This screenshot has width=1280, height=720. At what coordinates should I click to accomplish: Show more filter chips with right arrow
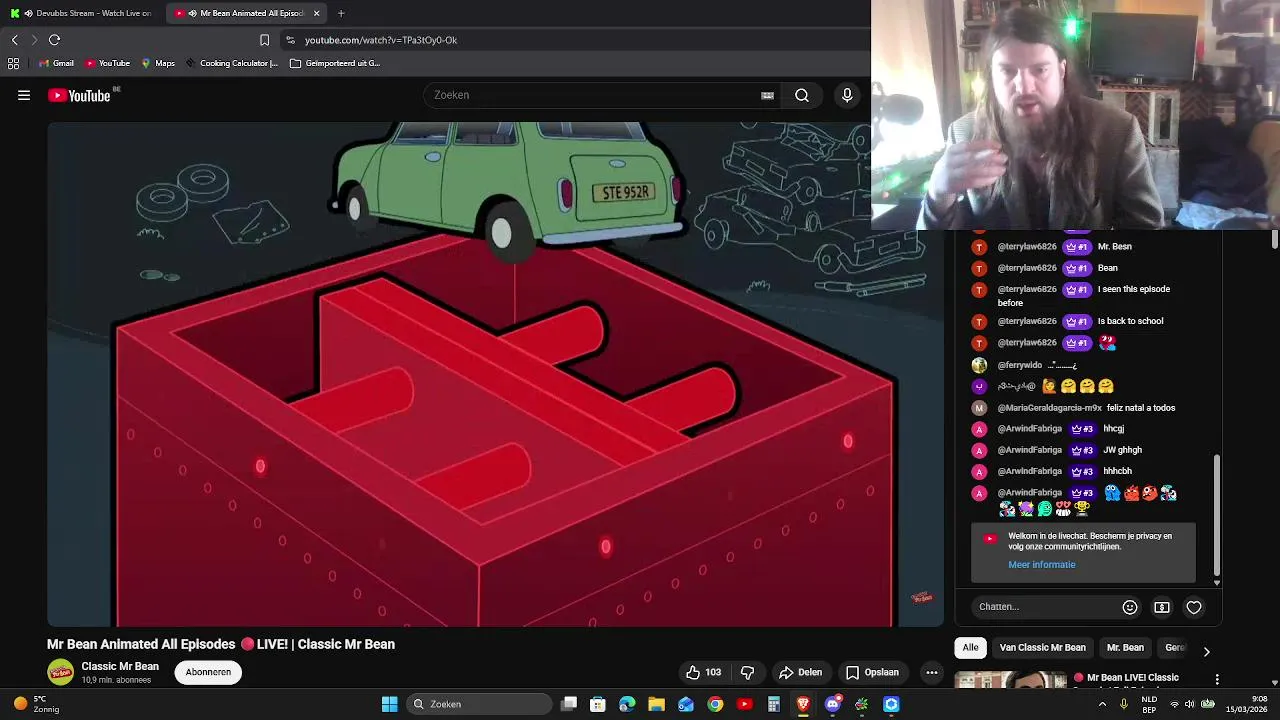point(1206,650)
